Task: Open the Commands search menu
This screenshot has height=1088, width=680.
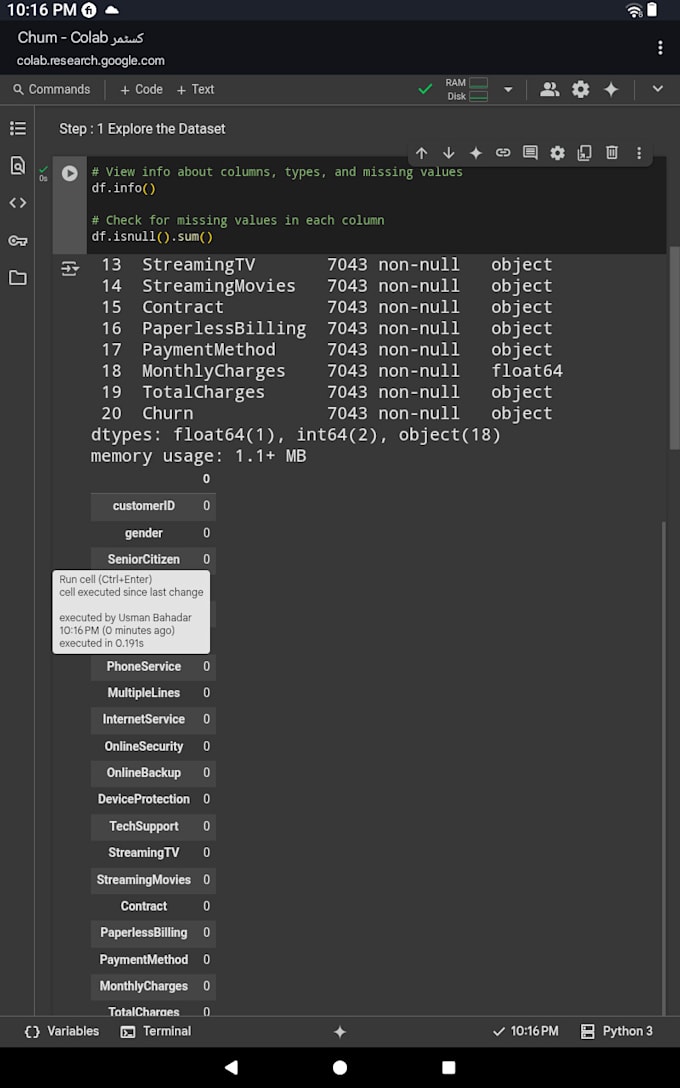Action: [51, 89]
